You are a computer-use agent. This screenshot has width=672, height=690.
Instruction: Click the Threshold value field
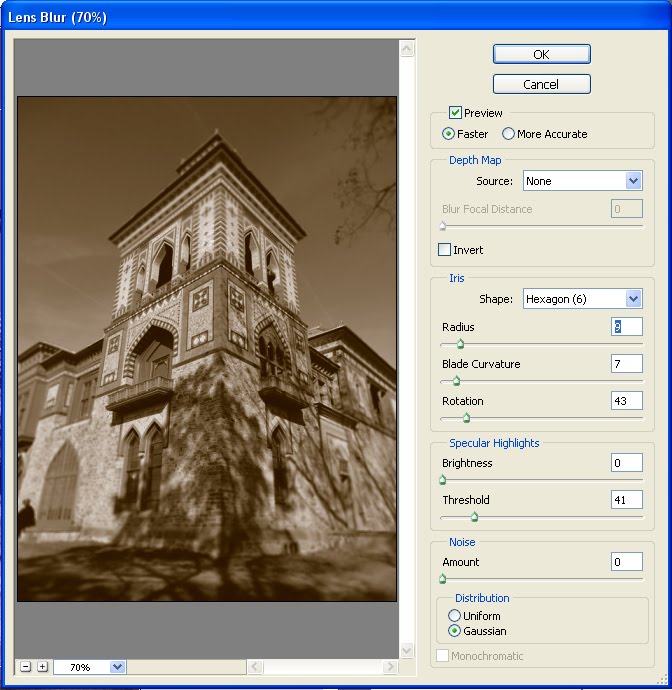(x=627, y=500)
